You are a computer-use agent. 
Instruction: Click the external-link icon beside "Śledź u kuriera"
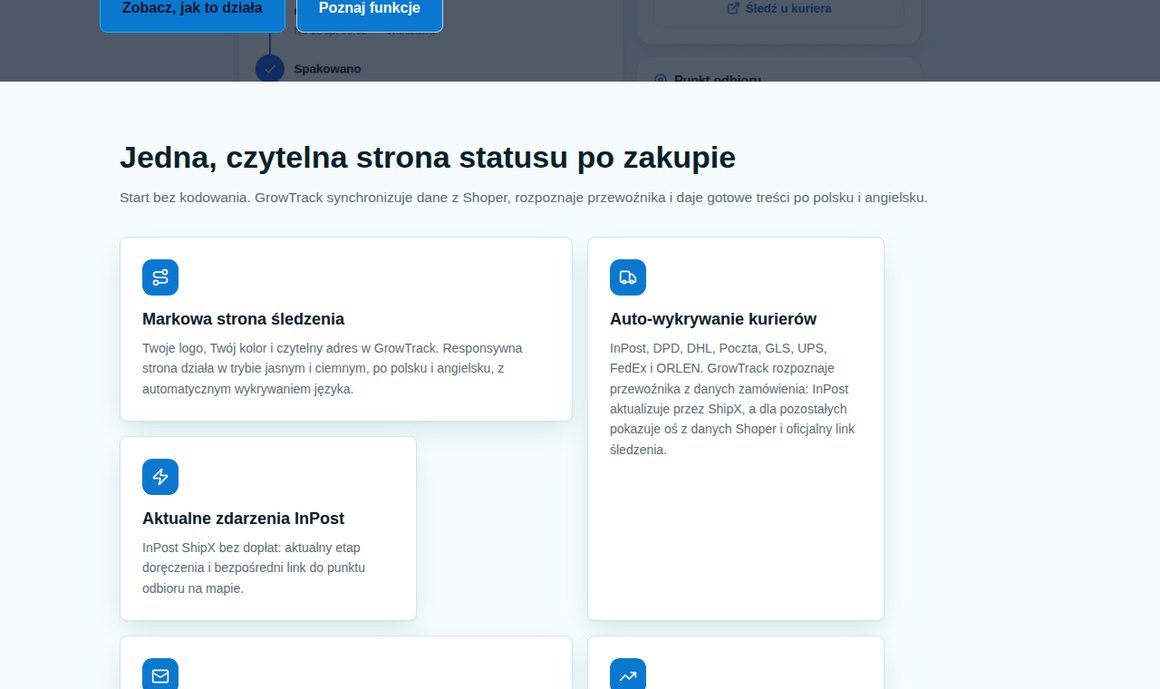tap(733, 9)
